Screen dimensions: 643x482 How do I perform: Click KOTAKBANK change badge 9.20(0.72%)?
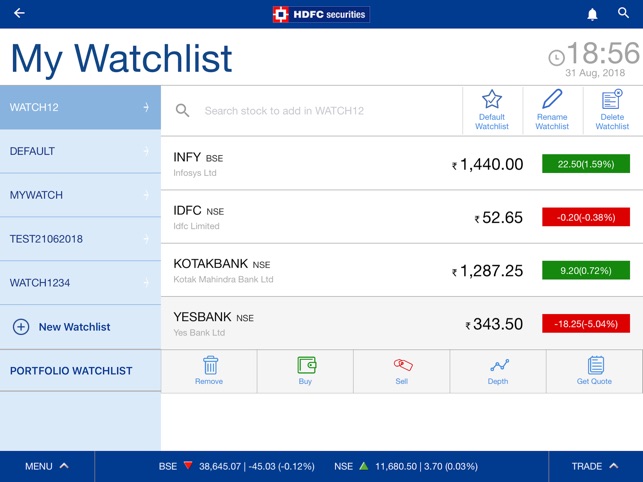click(586, 270)
